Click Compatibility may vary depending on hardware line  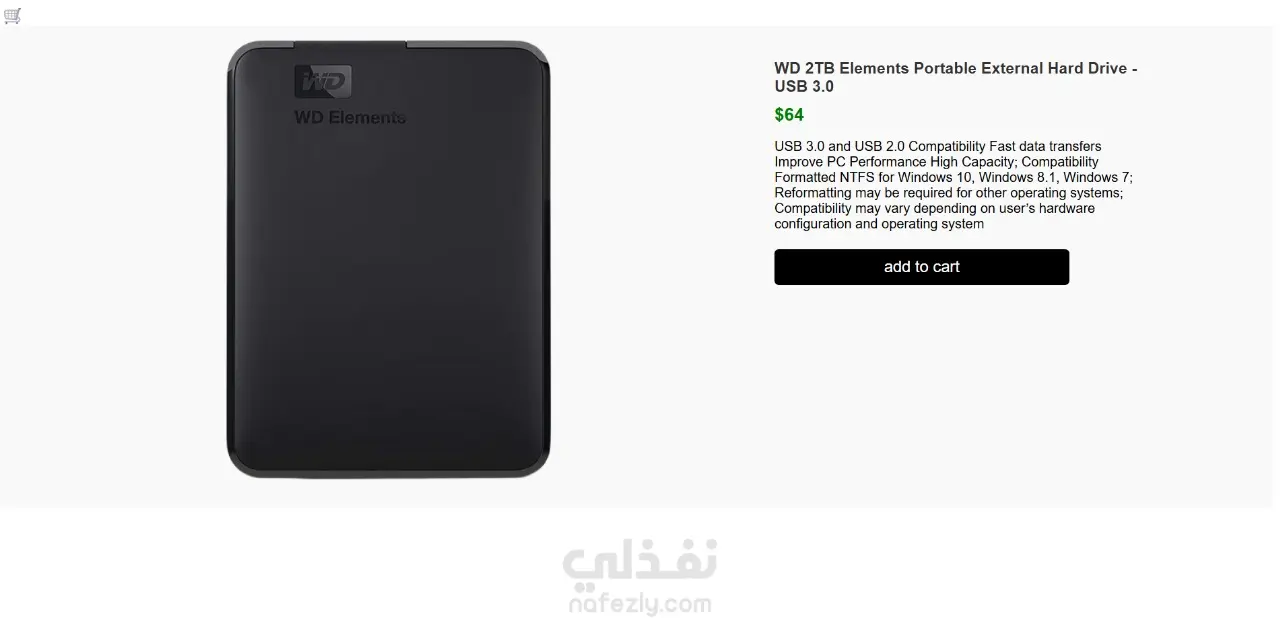coord(934,208)
